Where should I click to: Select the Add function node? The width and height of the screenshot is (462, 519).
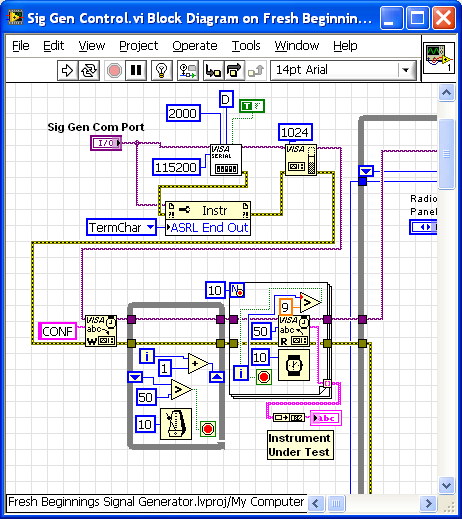click(198, 363)
